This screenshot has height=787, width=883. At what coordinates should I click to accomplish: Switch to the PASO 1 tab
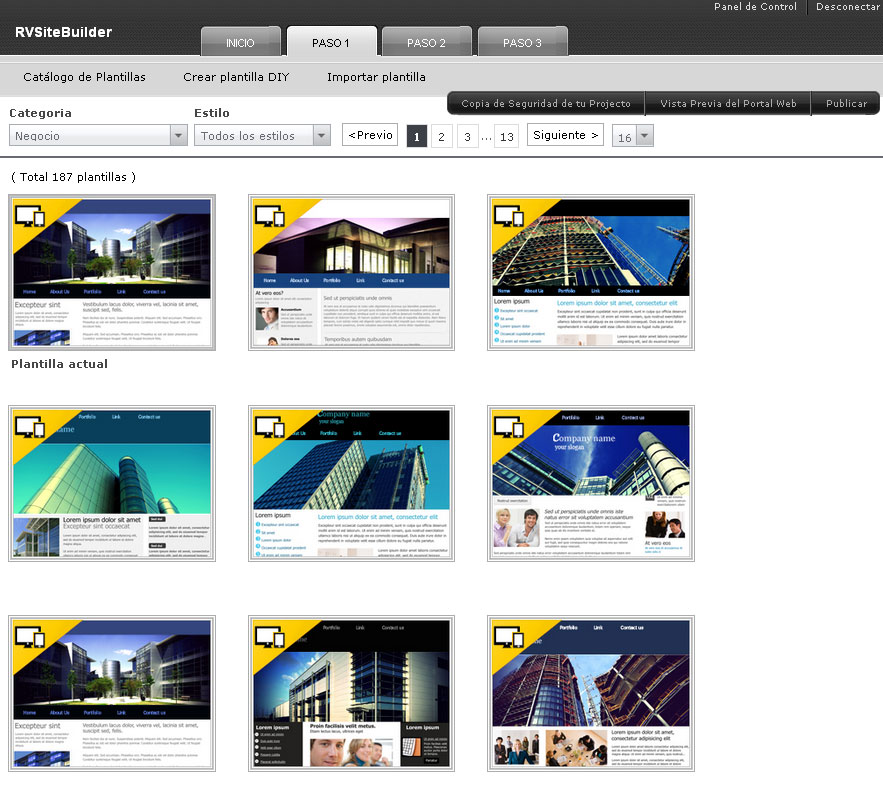331,42
